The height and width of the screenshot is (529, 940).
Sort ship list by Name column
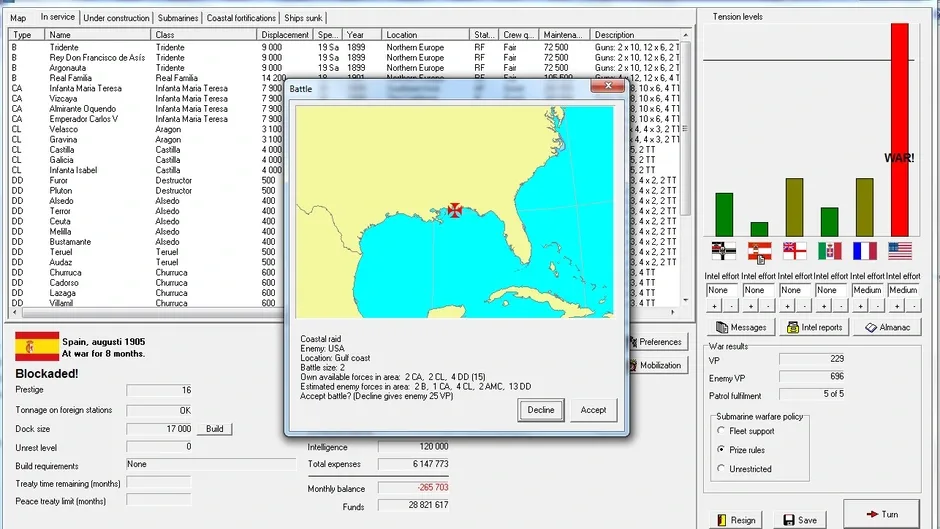pyautogui.click(x=98, y=35)
